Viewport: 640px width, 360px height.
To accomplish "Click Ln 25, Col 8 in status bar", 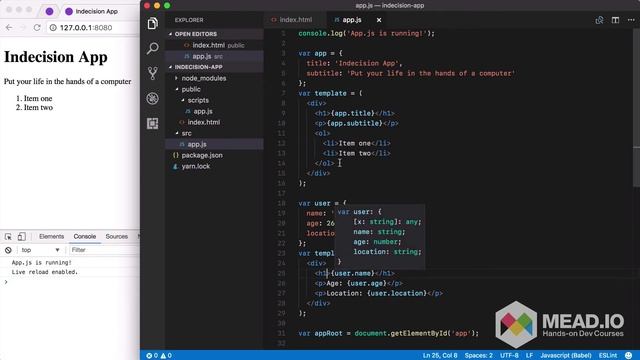I will [x=440, y=356].
